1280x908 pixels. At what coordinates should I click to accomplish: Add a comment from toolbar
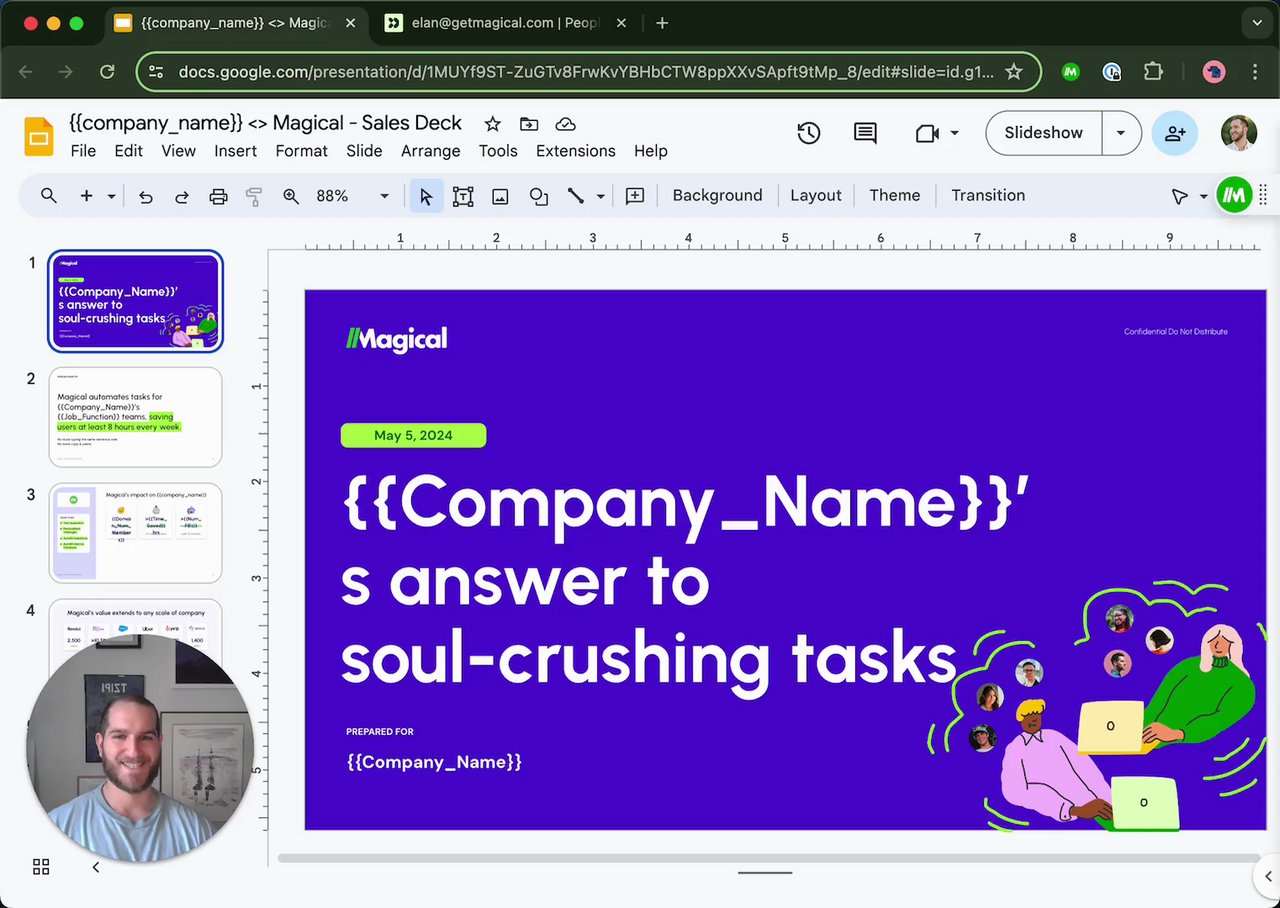tap(635, 196)
